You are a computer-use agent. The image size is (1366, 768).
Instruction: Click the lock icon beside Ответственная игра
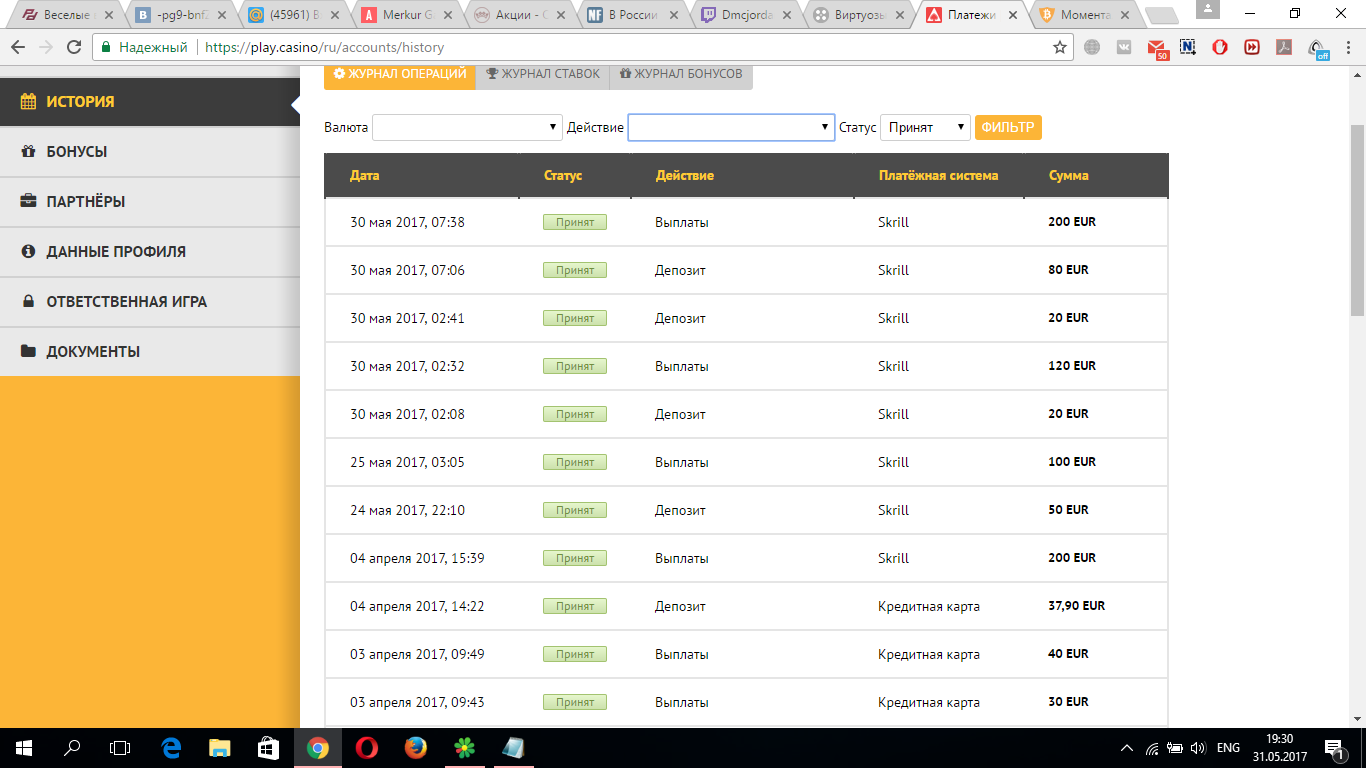tap(28, 301)
